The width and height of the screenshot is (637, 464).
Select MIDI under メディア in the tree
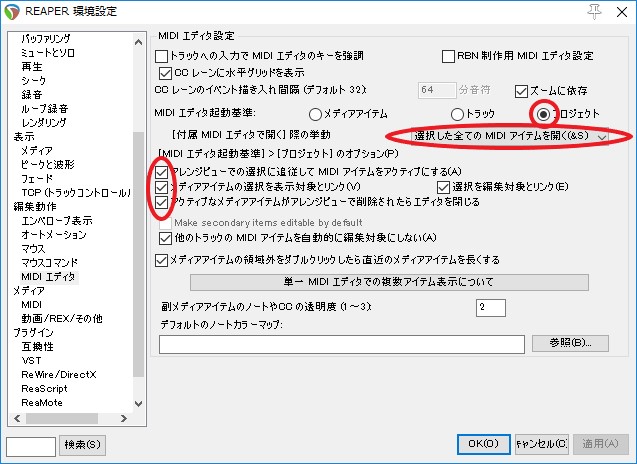32,305
